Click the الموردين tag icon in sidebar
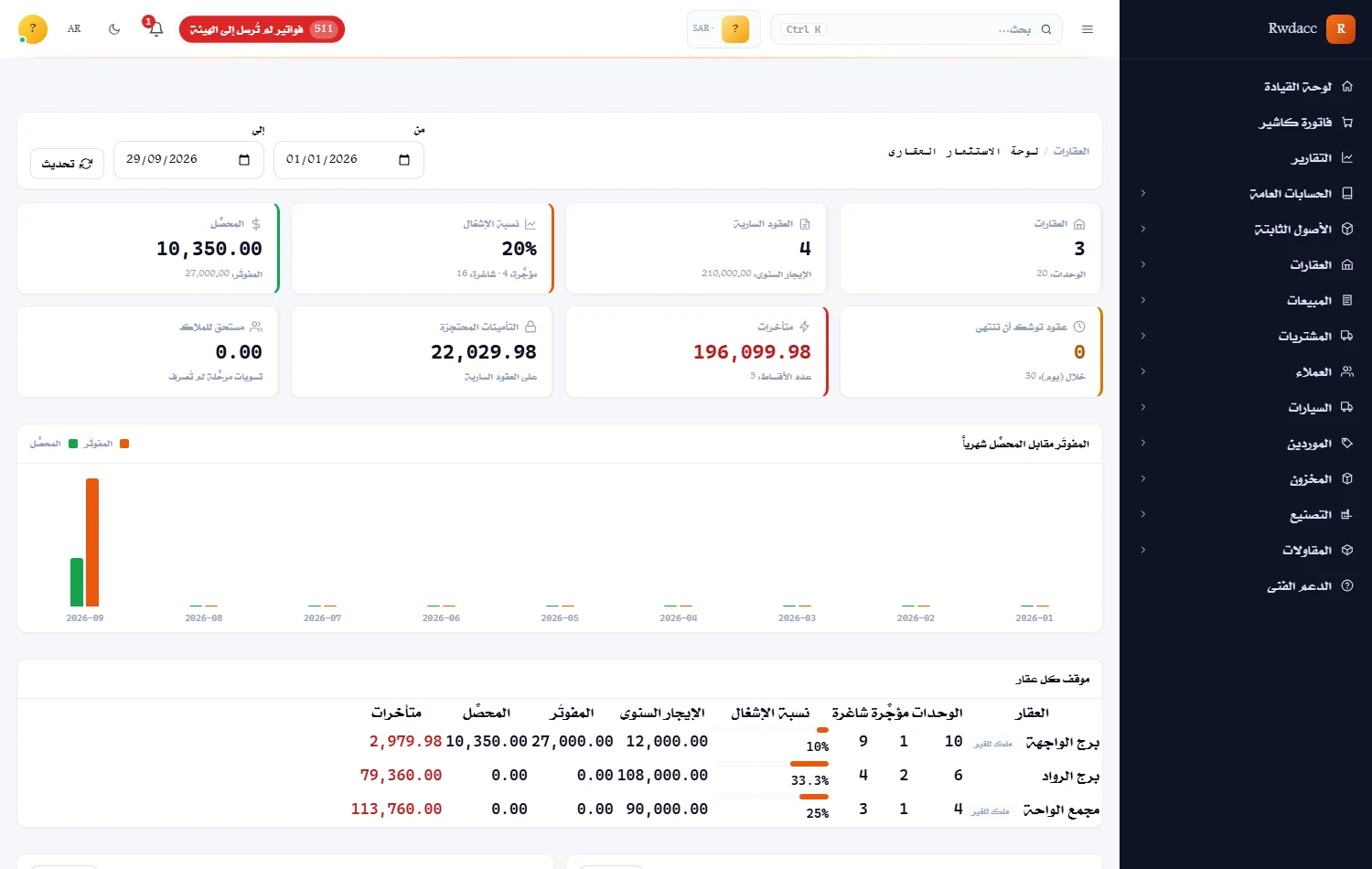1372x869 pixels. [x=1346, y=444]
